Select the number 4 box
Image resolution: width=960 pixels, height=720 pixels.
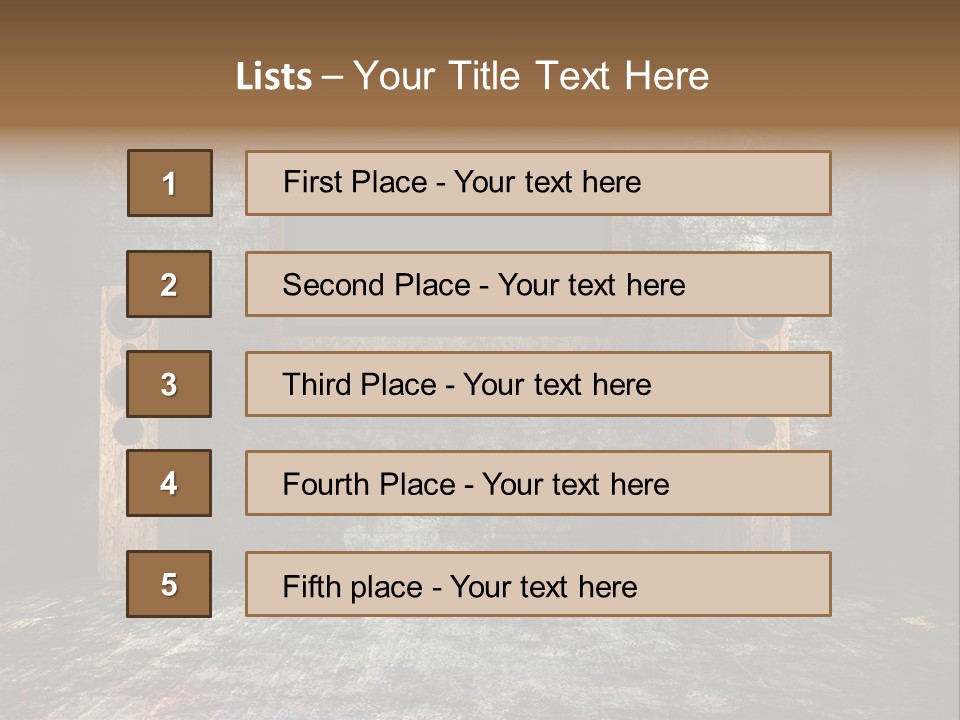[x=169, y=483]
